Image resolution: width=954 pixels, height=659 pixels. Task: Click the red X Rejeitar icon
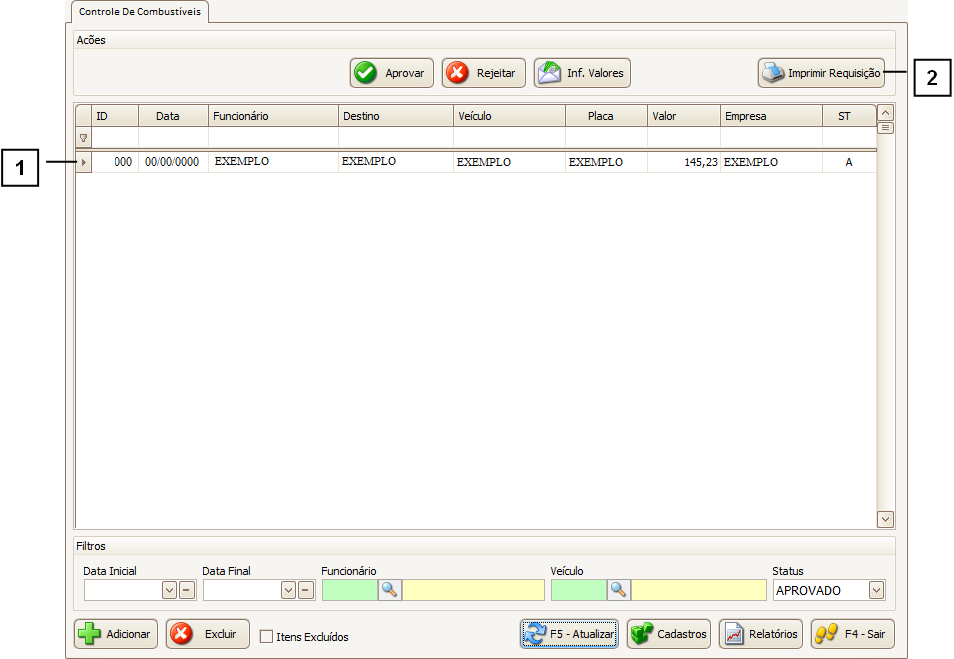(x=457, y=73)
